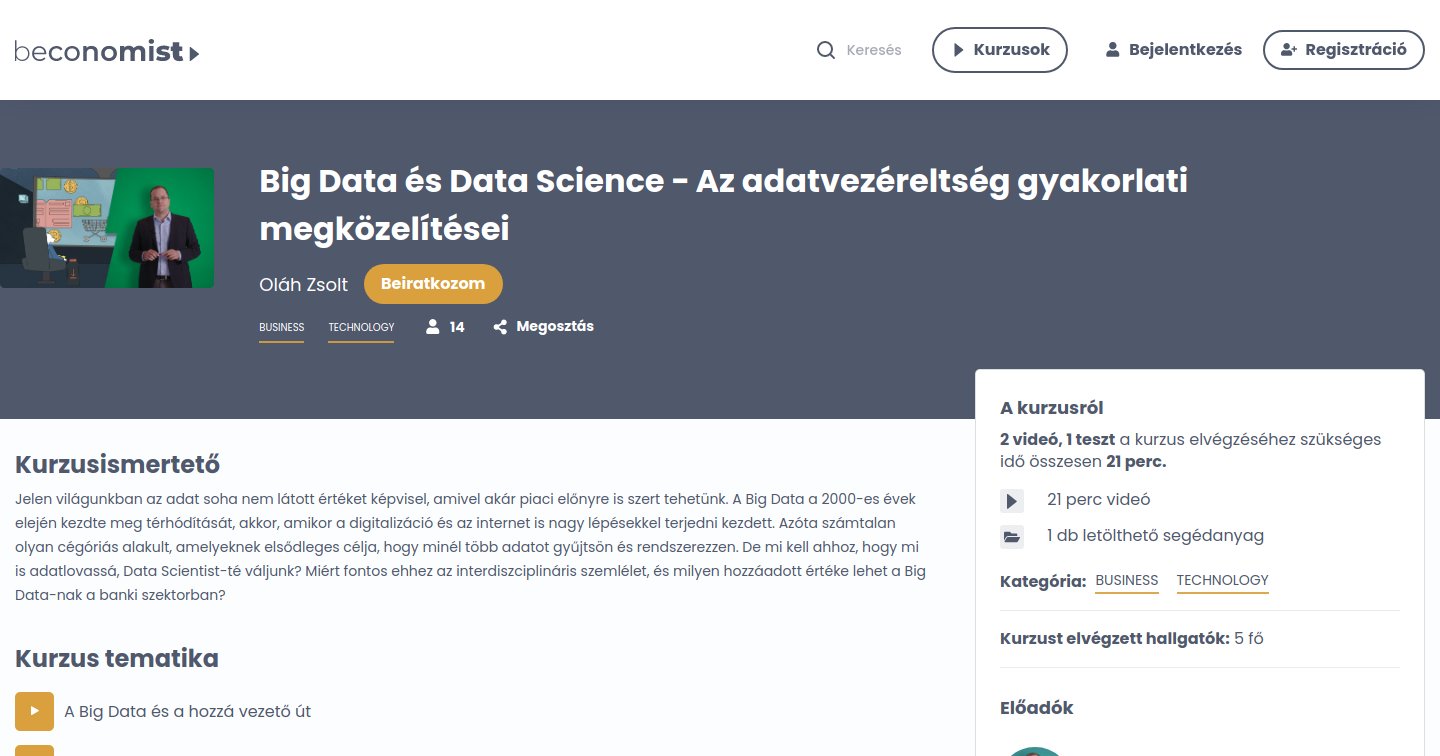Open the Megosztás share icon

click(500, 326)
